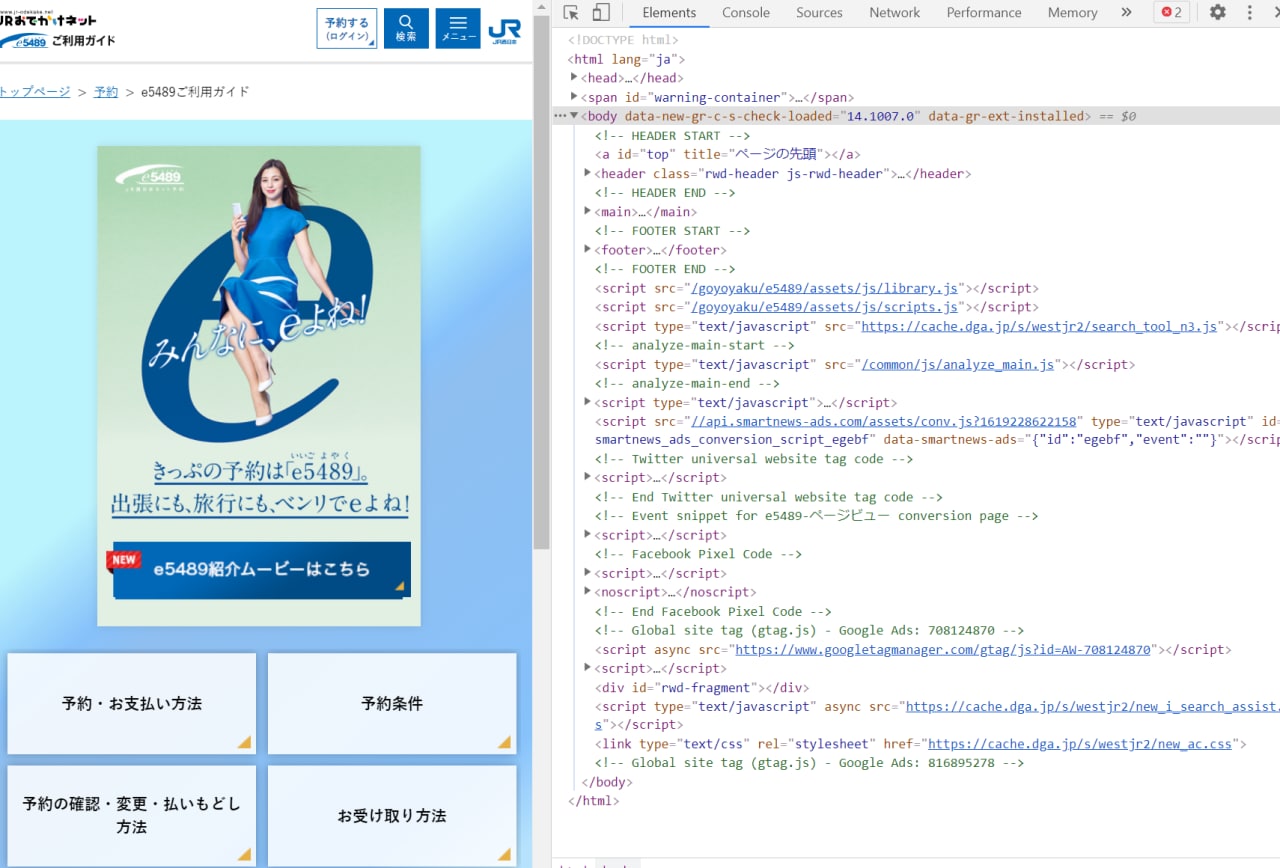1280x868 pixels.
Task: Open the search_tool_n3.js source link
Action: click(x=1039, y=326)
